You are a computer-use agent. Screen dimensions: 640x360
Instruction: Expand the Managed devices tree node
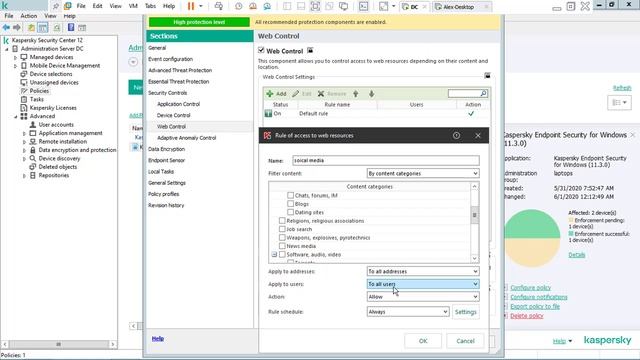pos(16,58)
